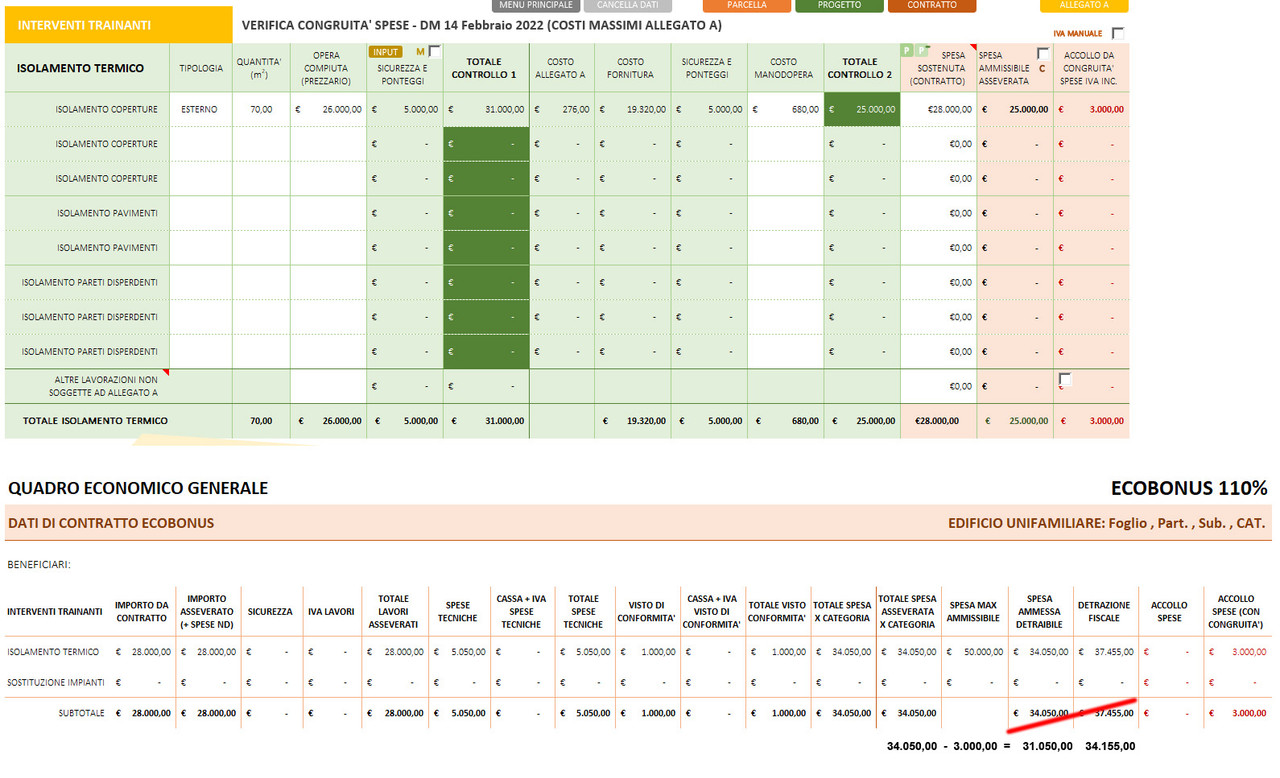This screenshot has width=1280, height=778.
Task: Click the INPUT button above Sicurezza e Ponteggi
Action: [386, 51]
